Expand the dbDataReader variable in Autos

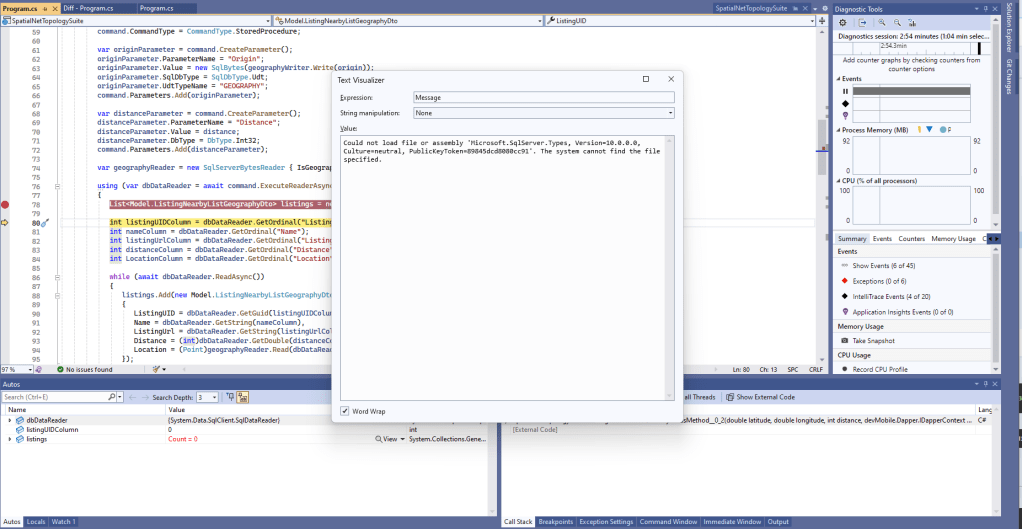coord(10,420)
